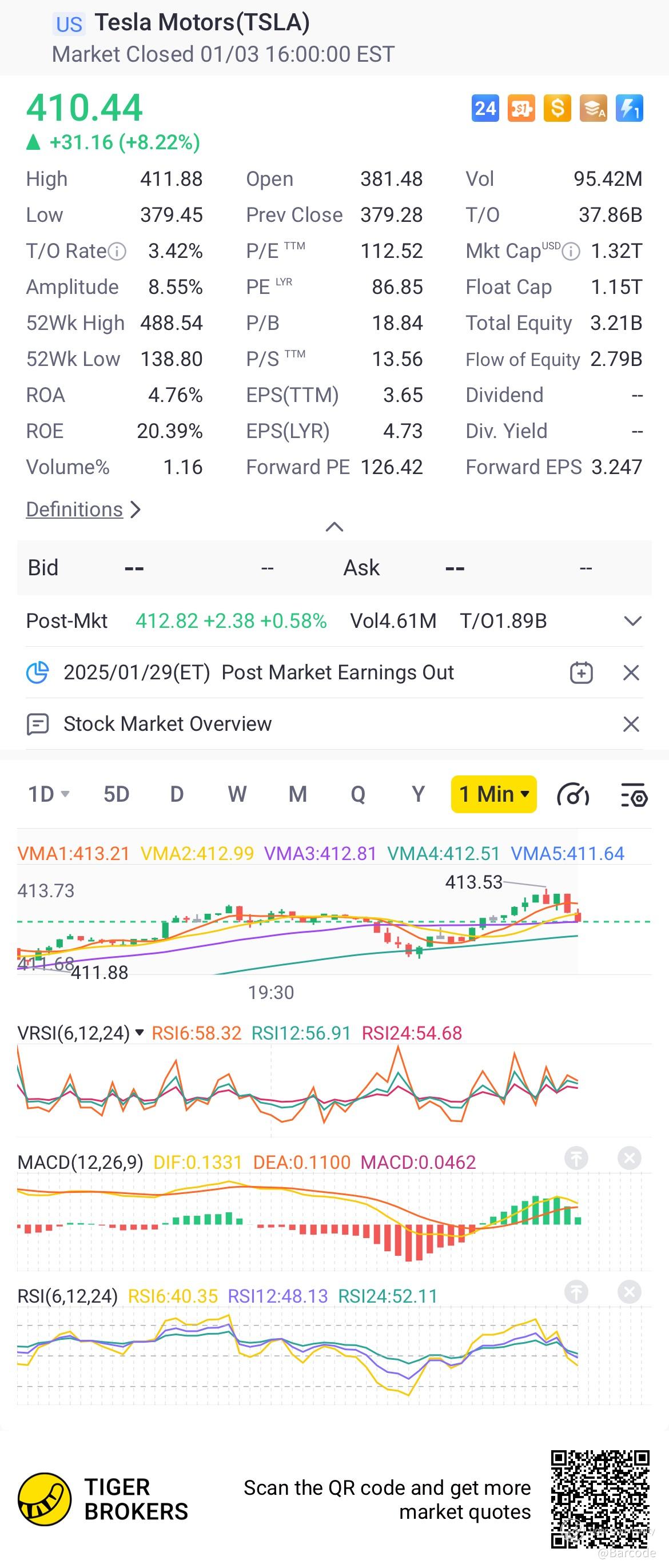This screenshot has height=1568, width=669.
Task: Dismiss the Stock Market Overview row
Action: 631,724
